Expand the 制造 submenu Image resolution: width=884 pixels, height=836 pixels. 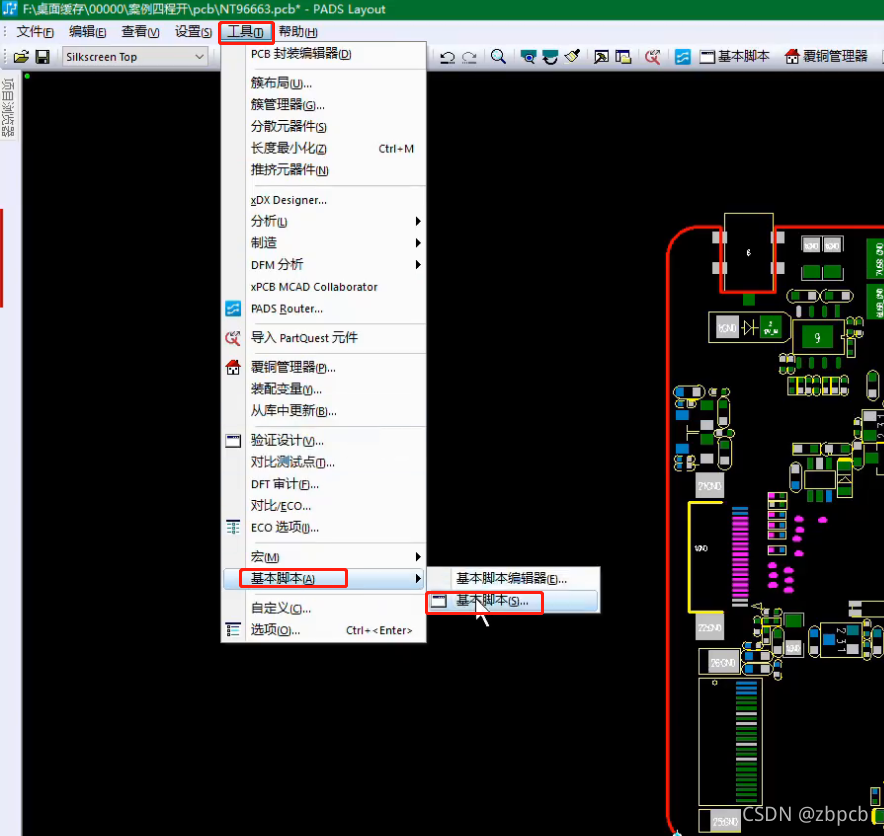click(x=324, y=243)
